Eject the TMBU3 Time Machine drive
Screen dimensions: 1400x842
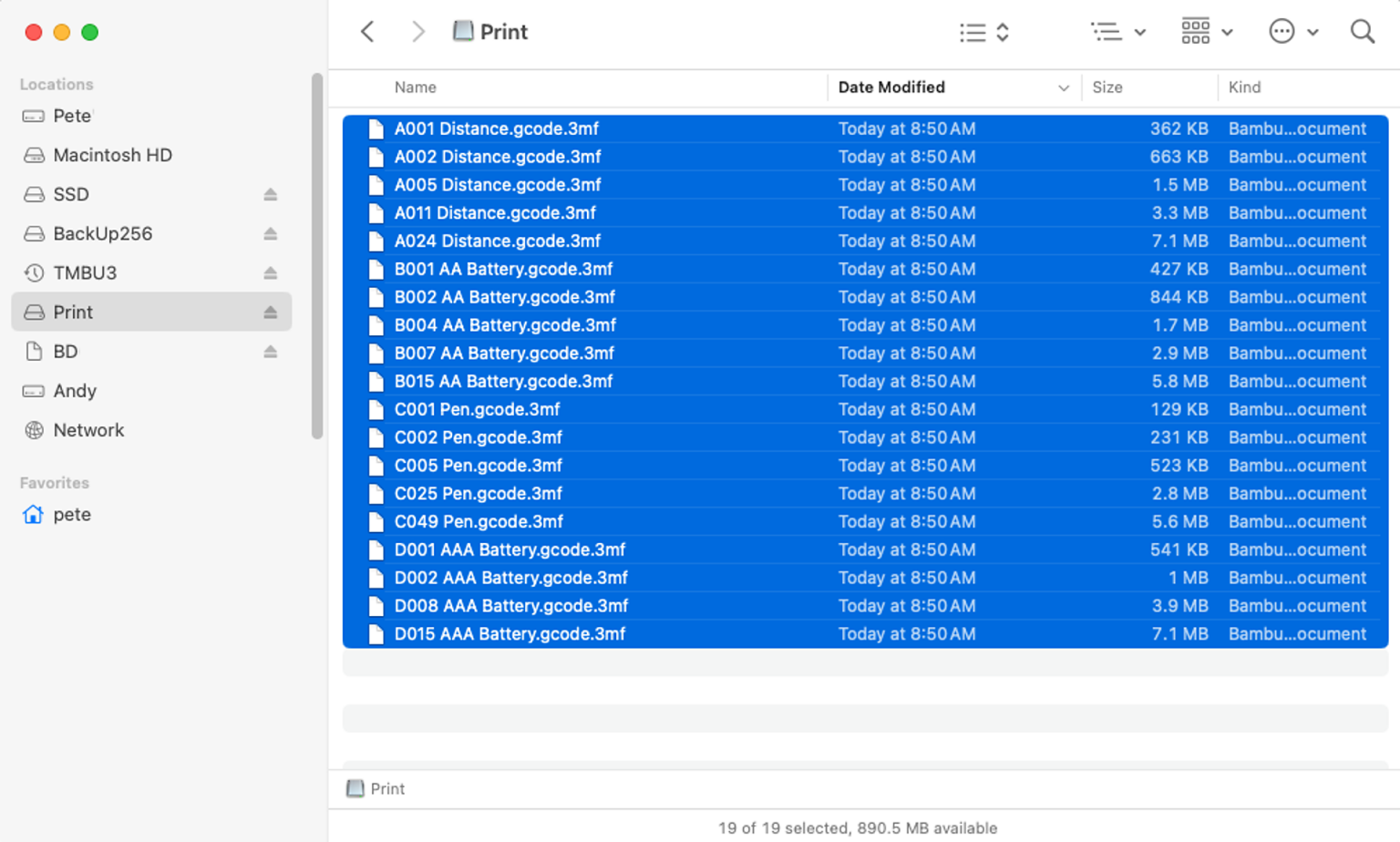point(271,273)
